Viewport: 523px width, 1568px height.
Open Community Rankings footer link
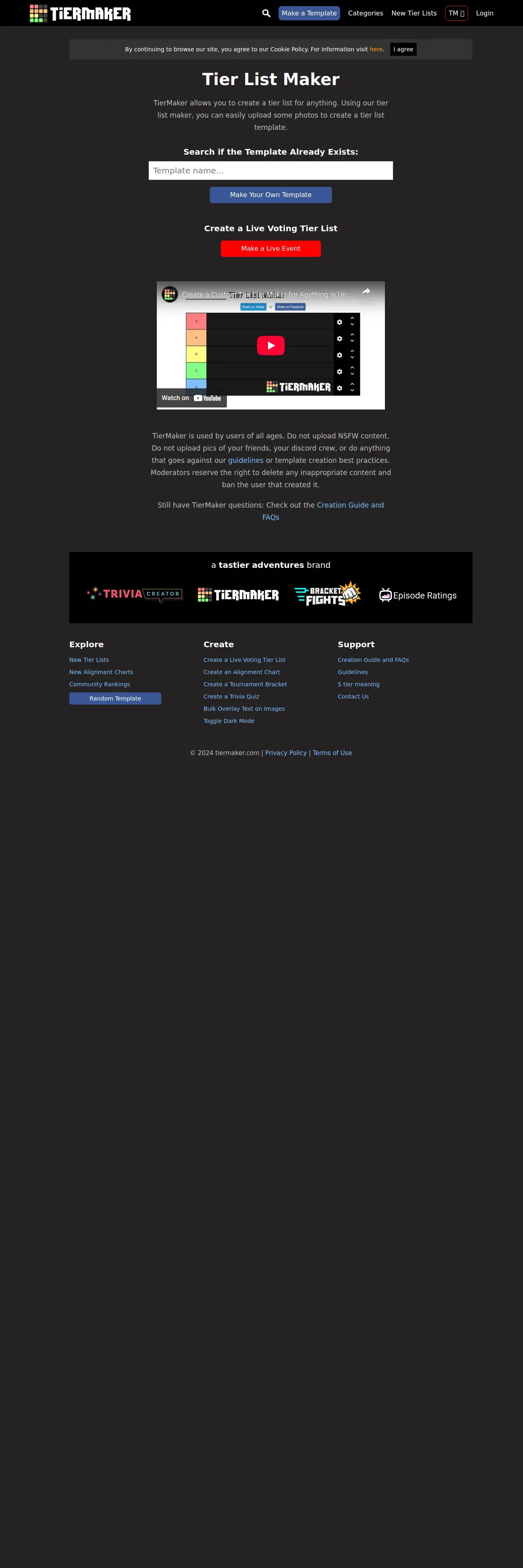[100, 684]
